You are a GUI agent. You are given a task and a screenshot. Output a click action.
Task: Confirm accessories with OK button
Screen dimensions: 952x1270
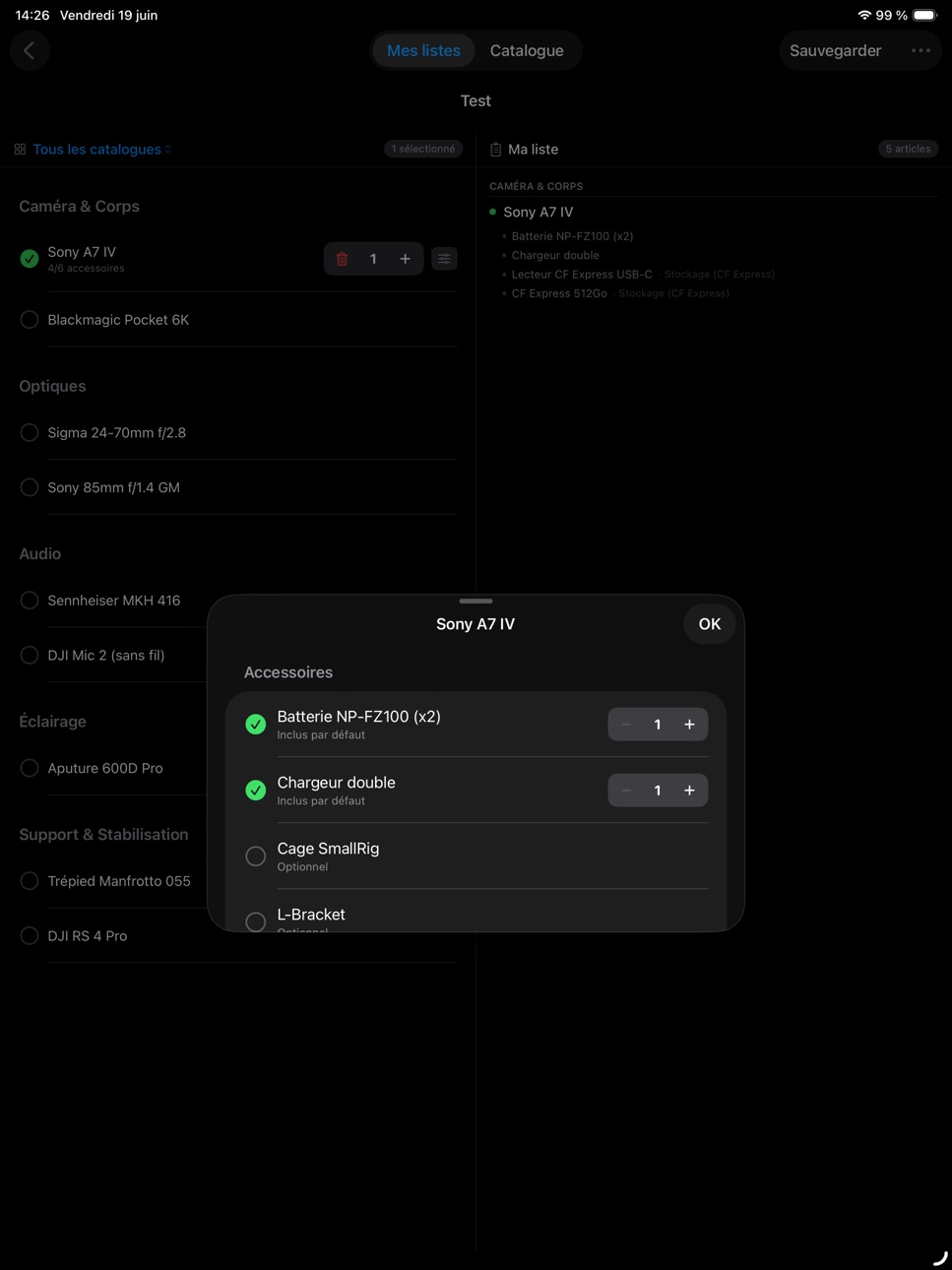click(710, 624)
